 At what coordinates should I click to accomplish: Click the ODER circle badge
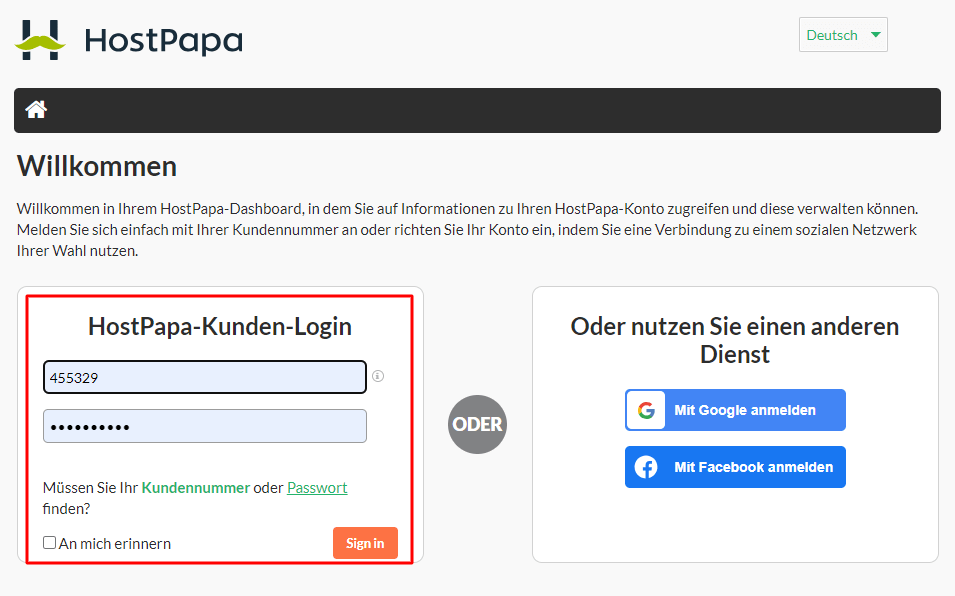478,424
